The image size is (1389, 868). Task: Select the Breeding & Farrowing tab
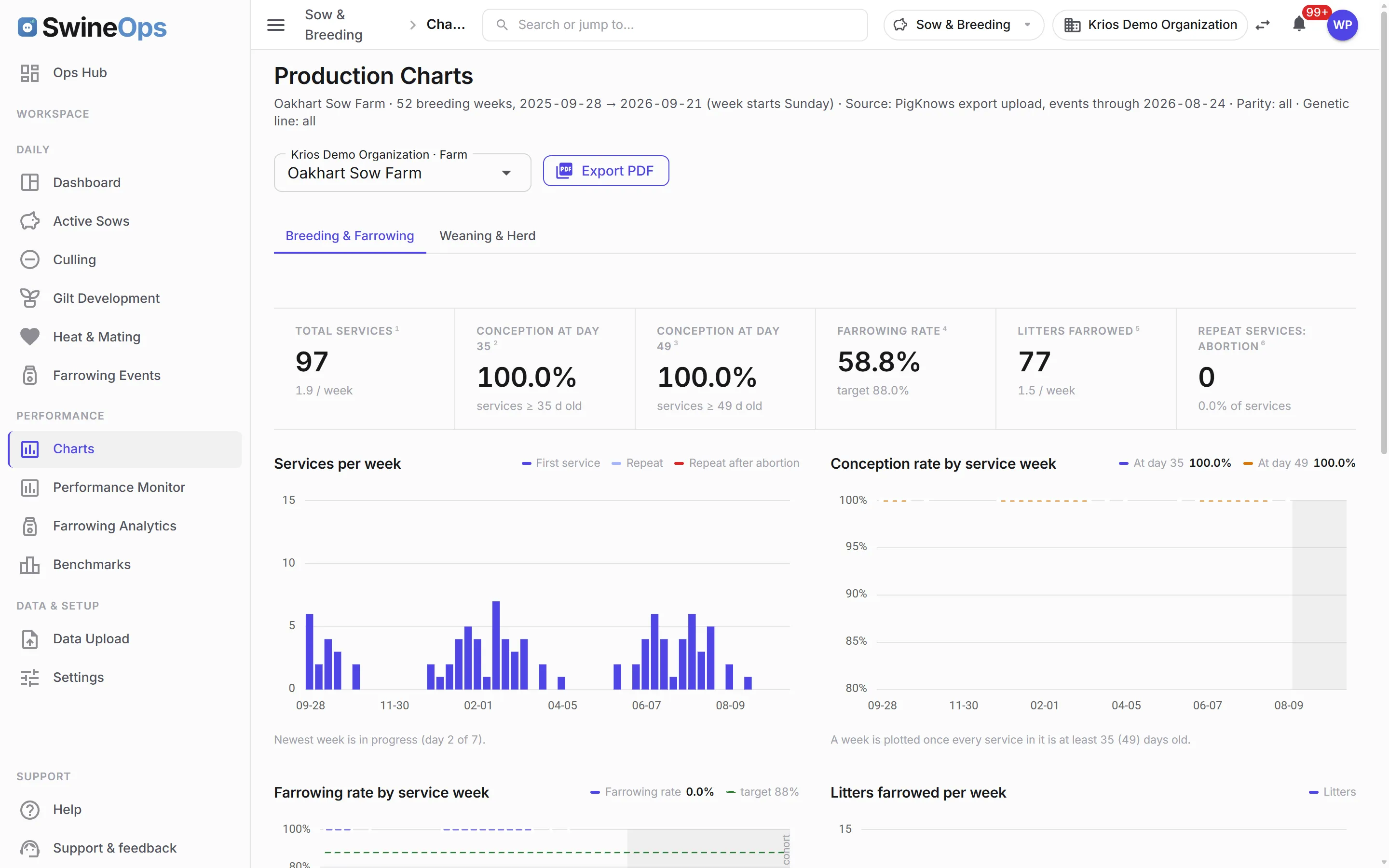350,236
